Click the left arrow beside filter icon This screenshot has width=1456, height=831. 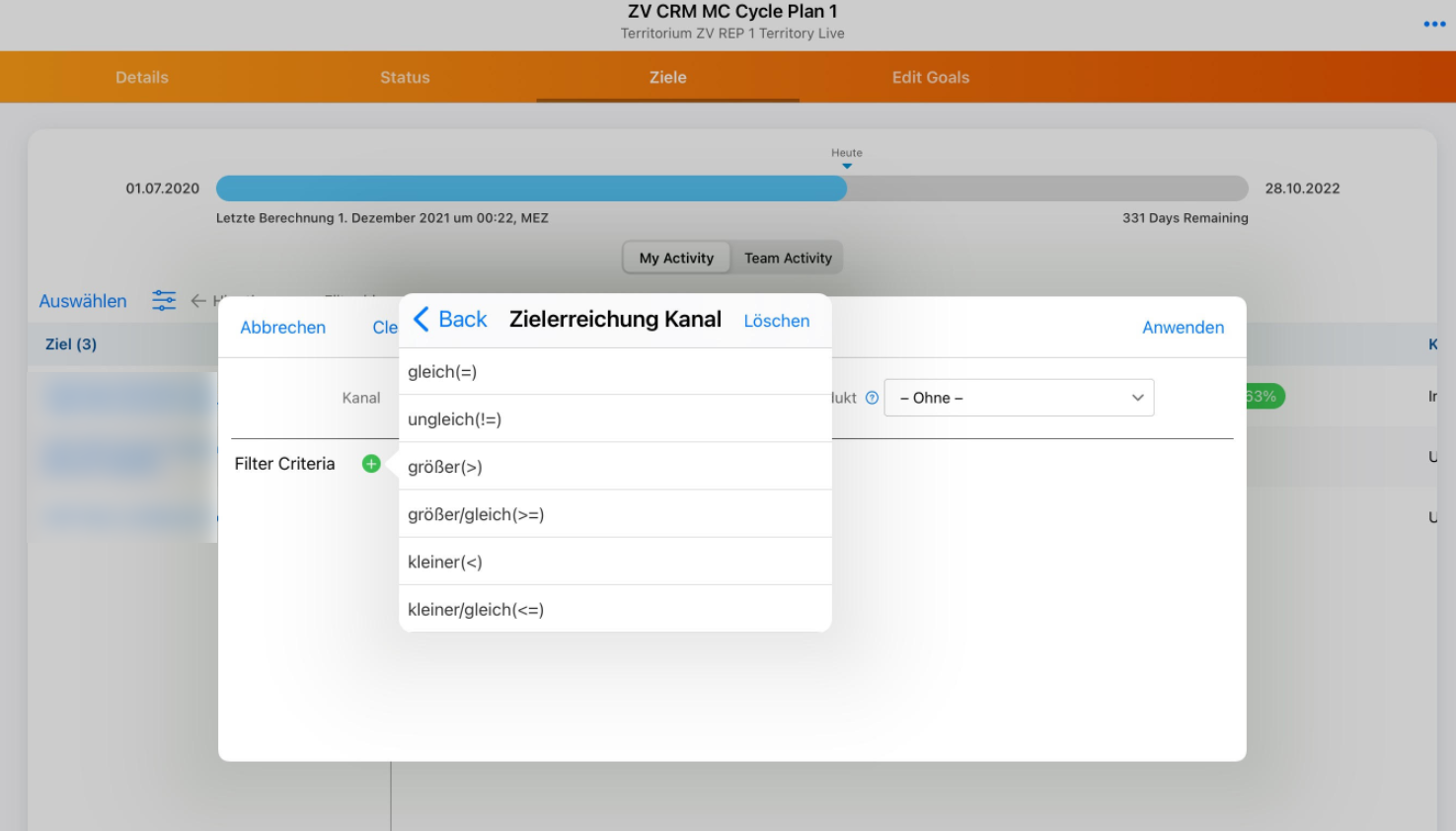tap(198, 301)
